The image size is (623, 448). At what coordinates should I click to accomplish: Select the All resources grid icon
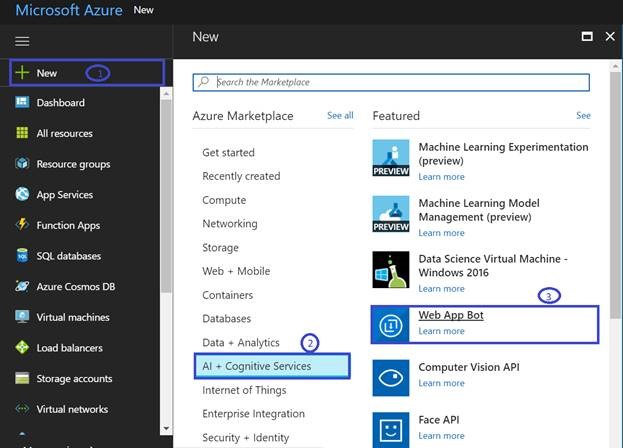[22, 133]
